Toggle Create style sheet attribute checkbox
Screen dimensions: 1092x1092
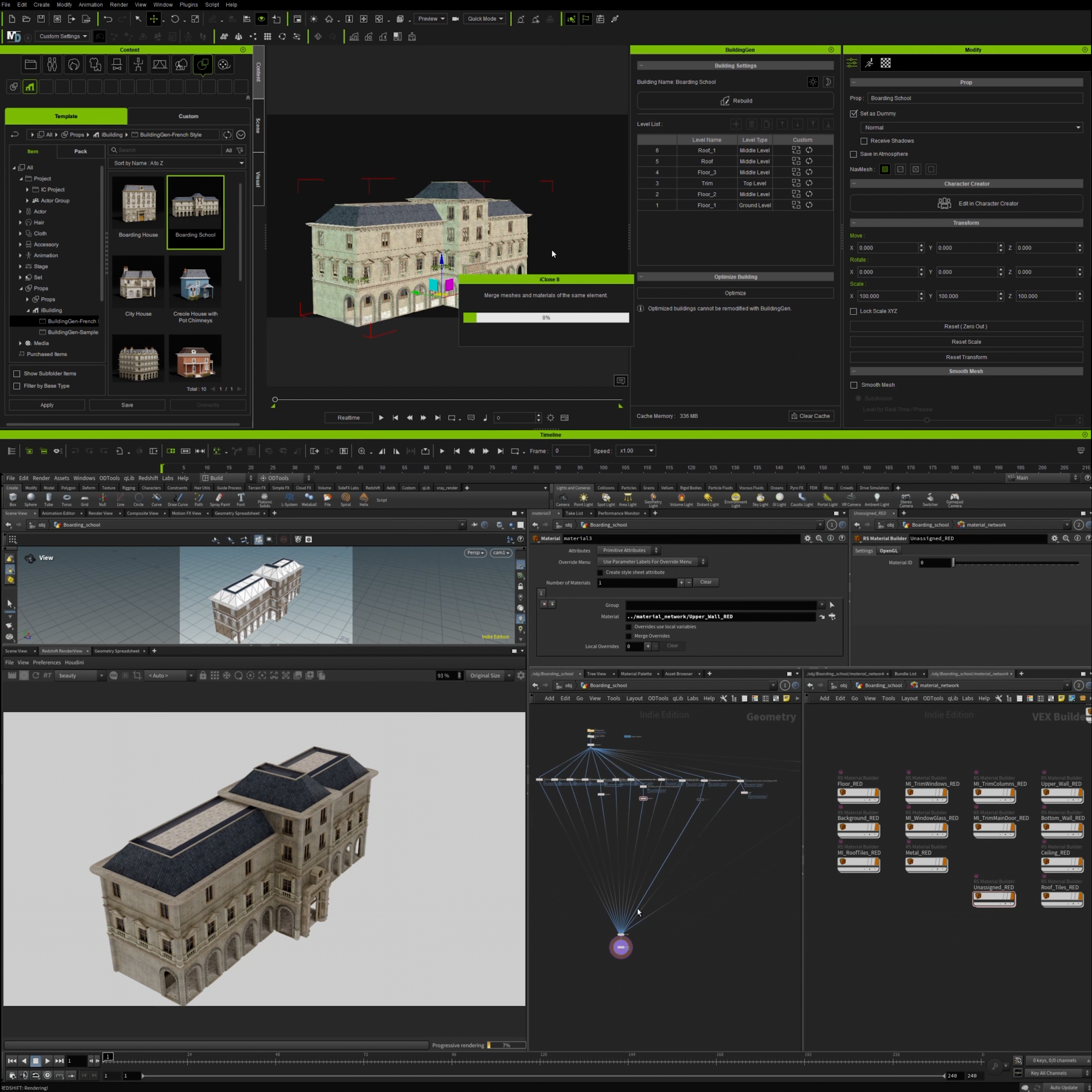(600, 572)
